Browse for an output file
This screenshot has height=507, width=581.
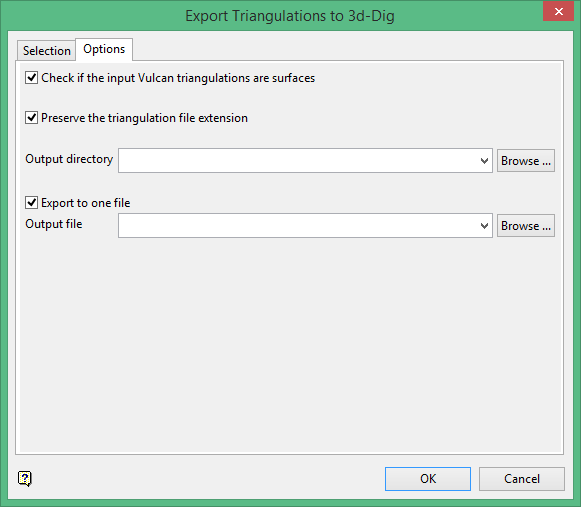(x=526, y=226)
